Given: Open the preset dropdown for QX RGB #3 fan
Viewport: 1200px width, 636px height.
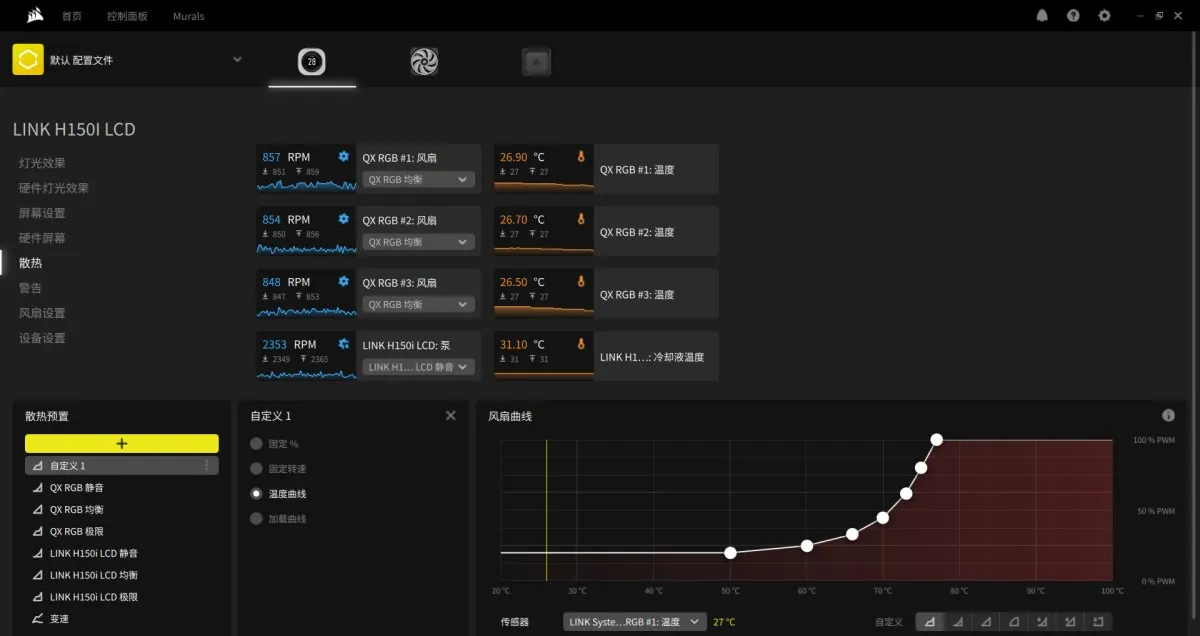Looking at the screenshot, I should click(418, 304).
